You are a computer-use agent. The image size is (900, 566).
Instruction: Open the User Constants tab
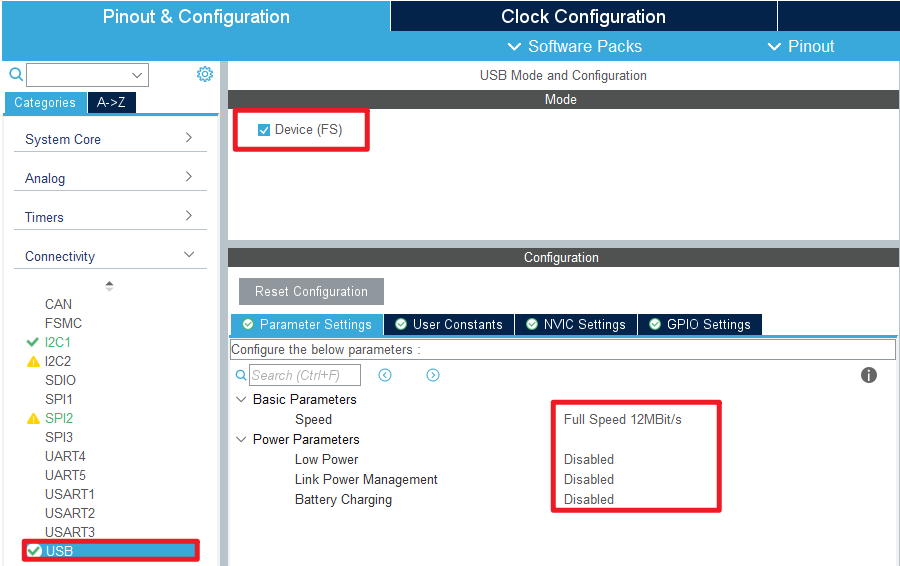tap(449, 324)
